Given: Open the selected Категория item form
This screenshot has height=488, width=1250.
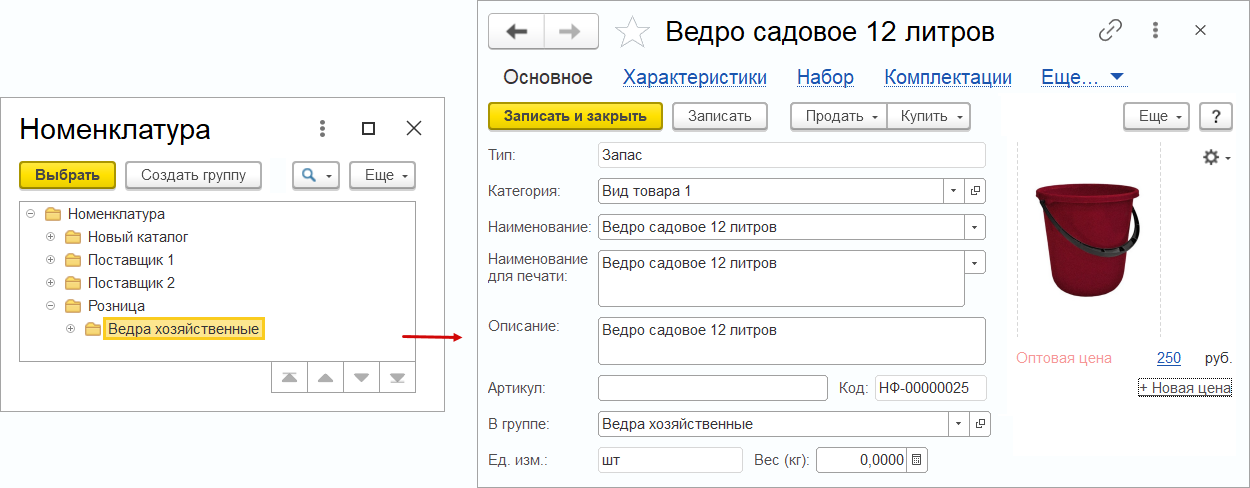Looking at the screenshot, I should [x=978, y=190].
